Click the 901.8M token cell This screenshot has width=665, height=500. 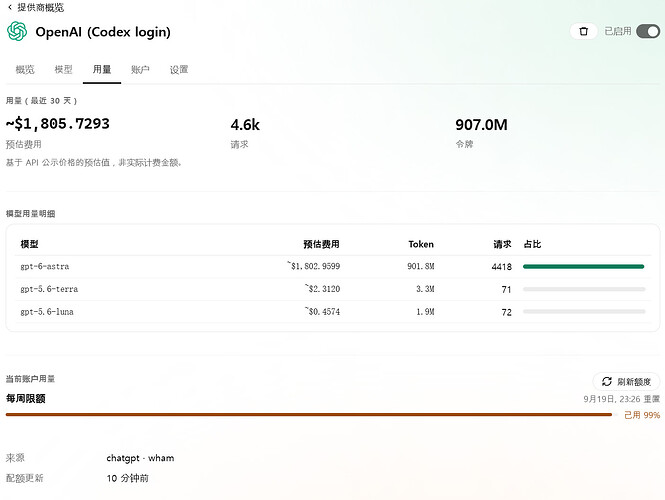(421, 267)
